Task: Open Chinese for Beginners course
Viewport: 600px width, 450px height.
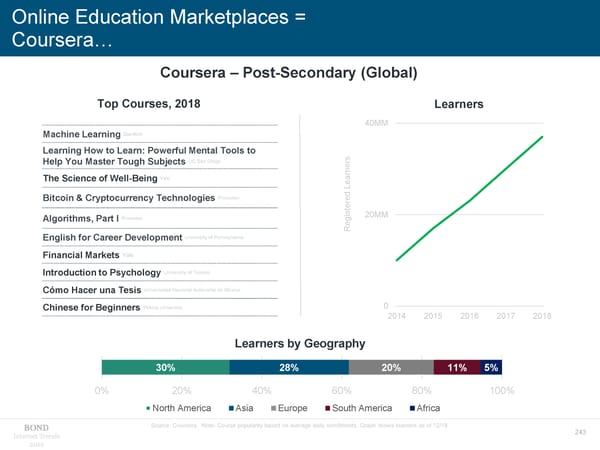Action: coord(91,307)
